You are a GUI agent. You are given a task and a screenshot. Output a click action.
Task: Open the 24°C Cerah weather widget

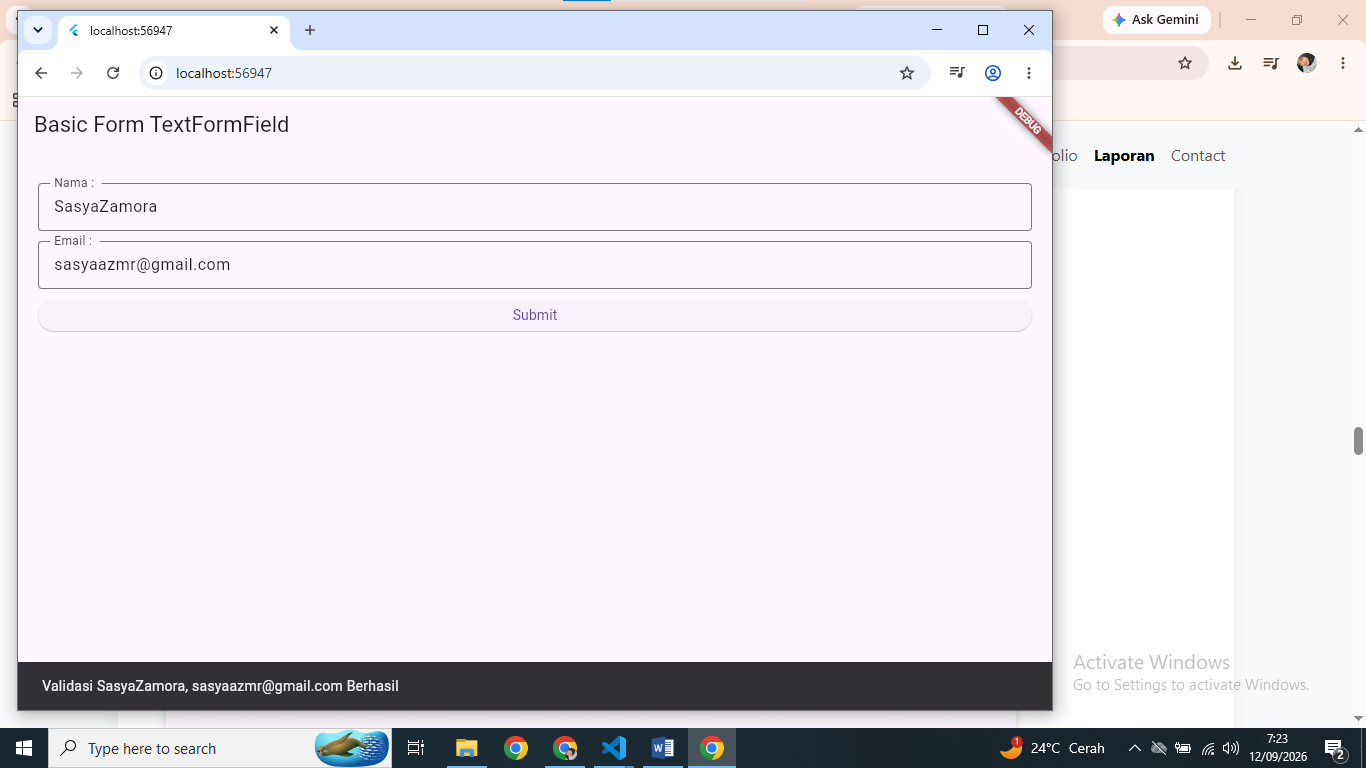(x=1052, y=748)
